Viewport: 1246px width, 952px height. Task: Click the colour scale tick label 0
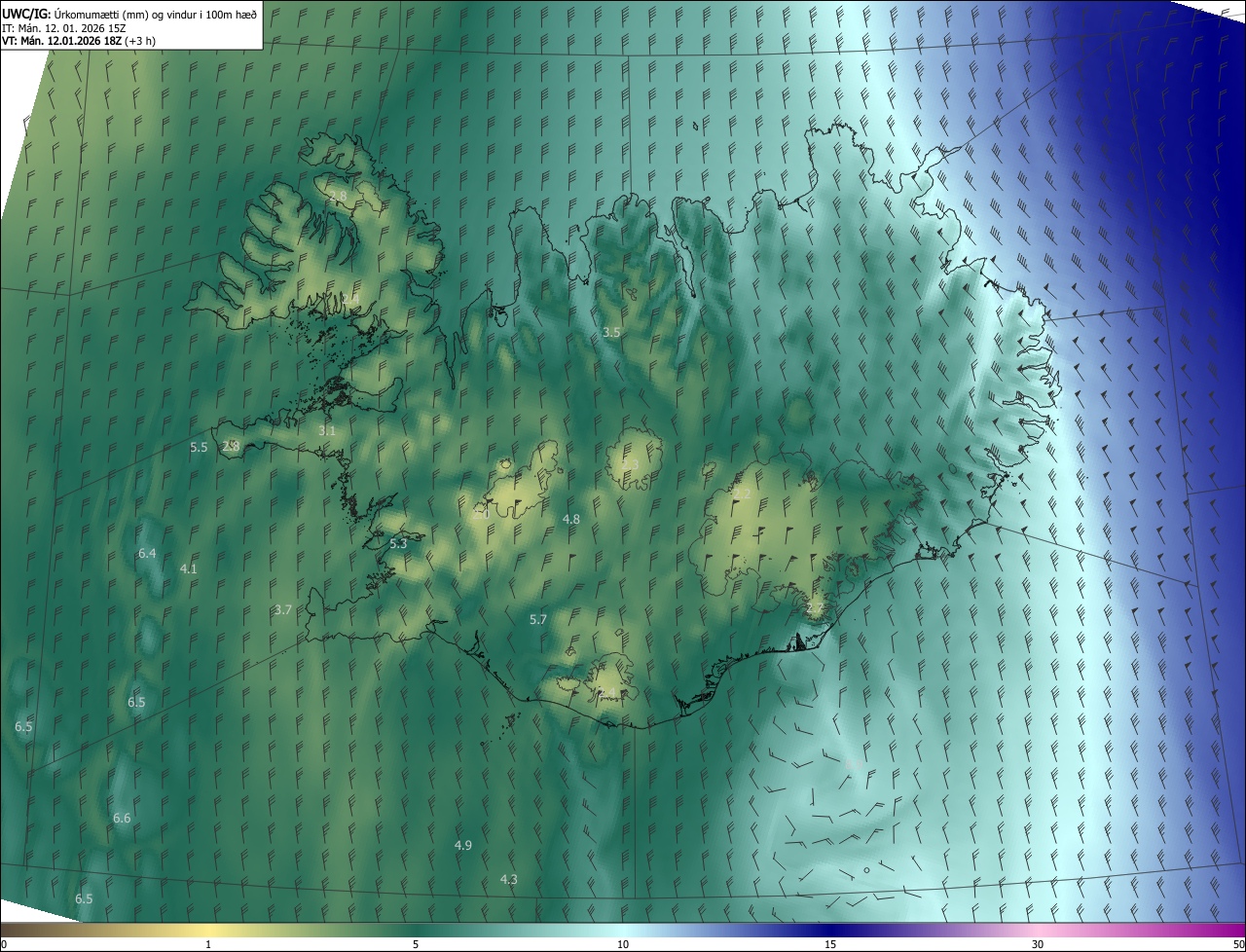pos(4,944)
